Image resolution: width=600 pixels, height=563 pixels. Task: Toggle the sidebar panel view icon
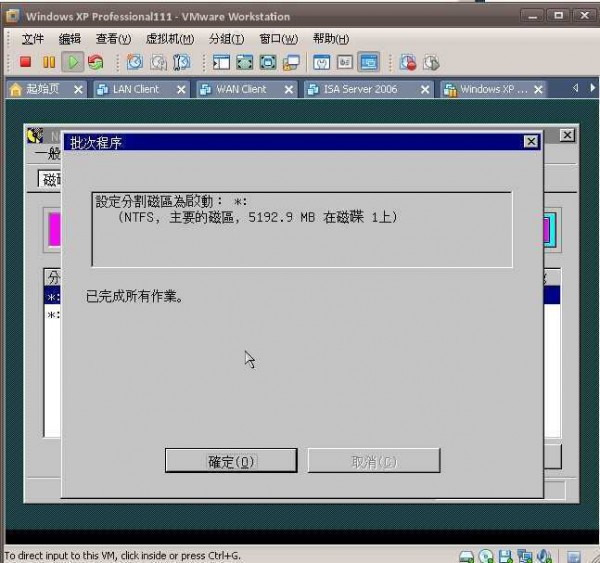(x=221, y=62)
